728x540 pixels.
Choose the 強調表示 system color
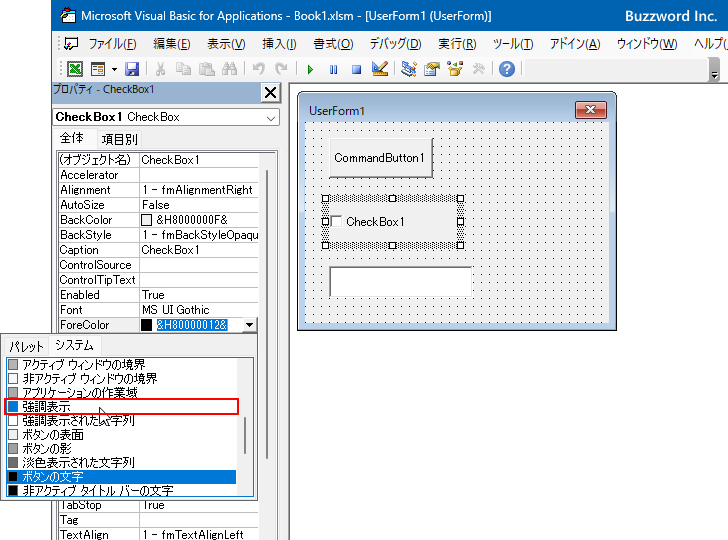coord(122,407)
